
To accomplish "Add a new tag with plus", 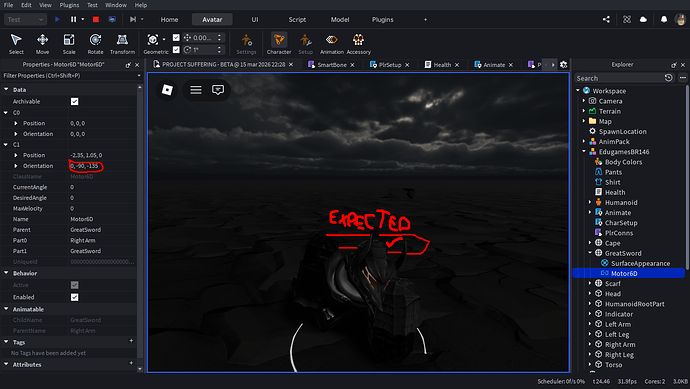I will [131, 341].
